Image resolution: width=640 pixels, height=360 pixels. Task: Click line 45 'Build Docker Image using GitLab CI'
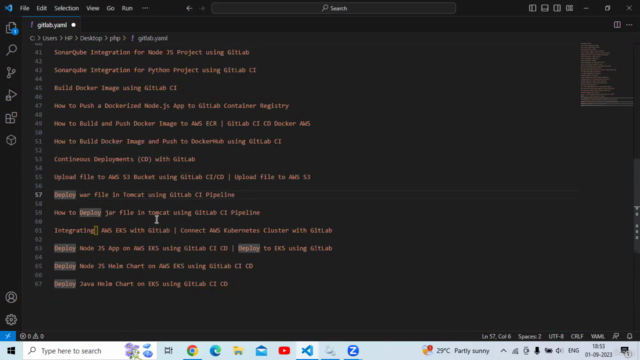pos(116,88)
